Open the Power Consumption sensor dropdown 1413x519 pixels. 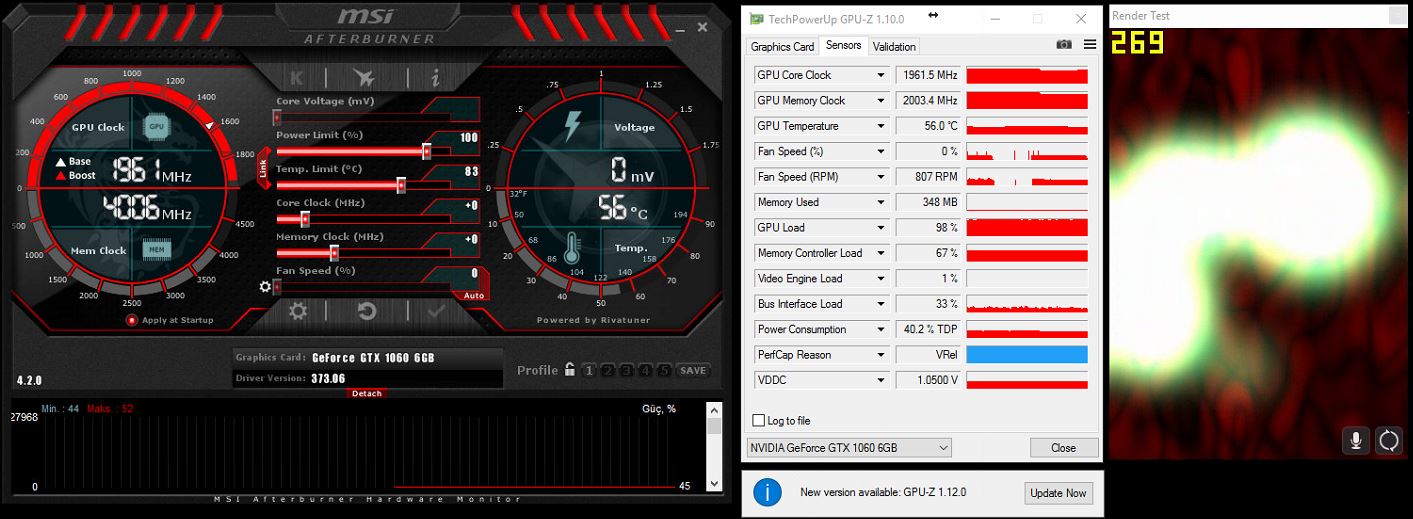(881, 329)
